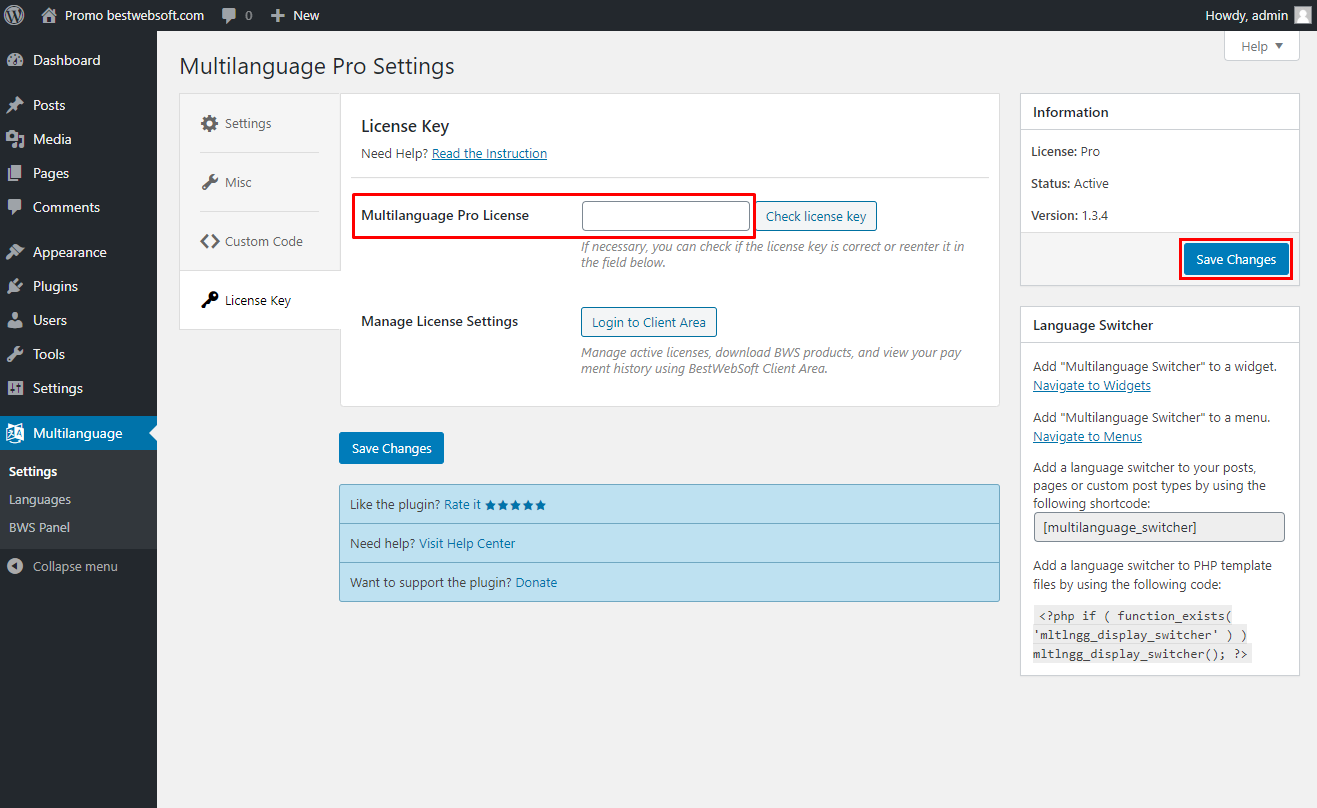Click the Appearance paintbrush icon

tap(15, 252)
